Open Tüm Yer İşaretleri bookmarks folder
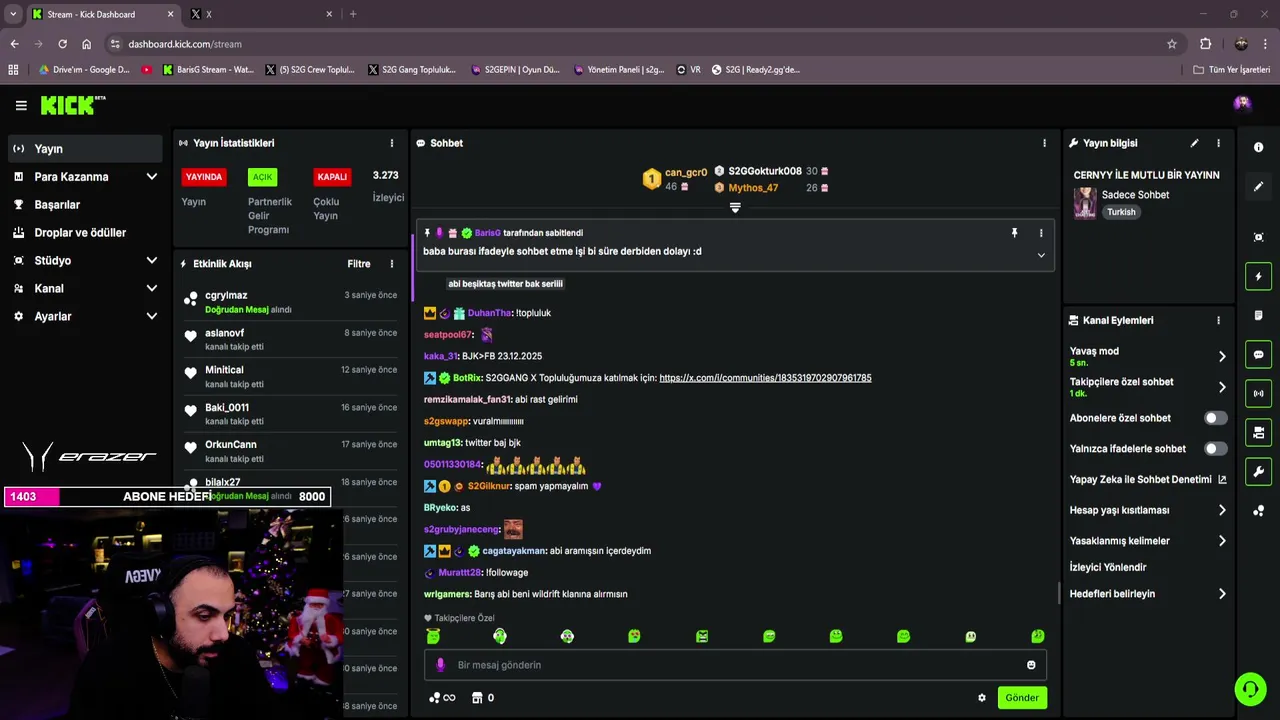This screenshot has width=1280, height=720. click(1232, 70)
